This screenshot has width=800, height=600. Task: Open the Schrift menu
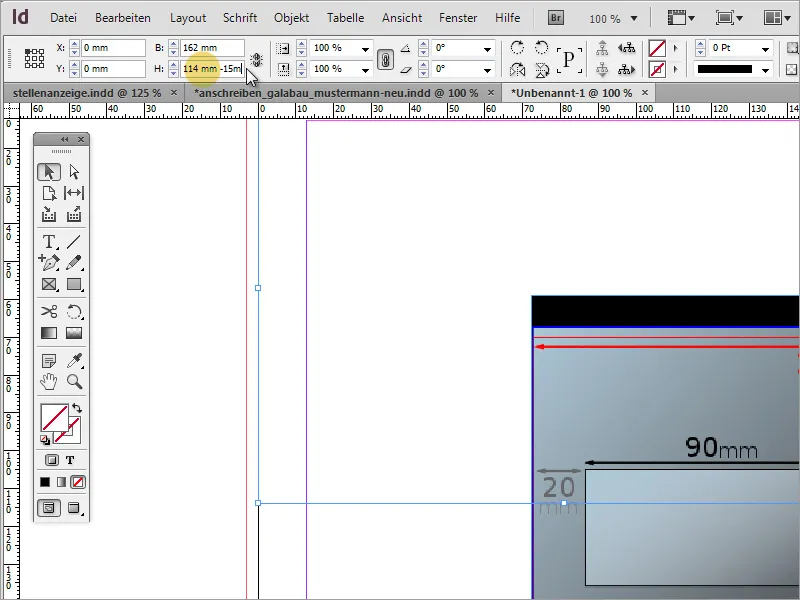[x=240, y=18]
